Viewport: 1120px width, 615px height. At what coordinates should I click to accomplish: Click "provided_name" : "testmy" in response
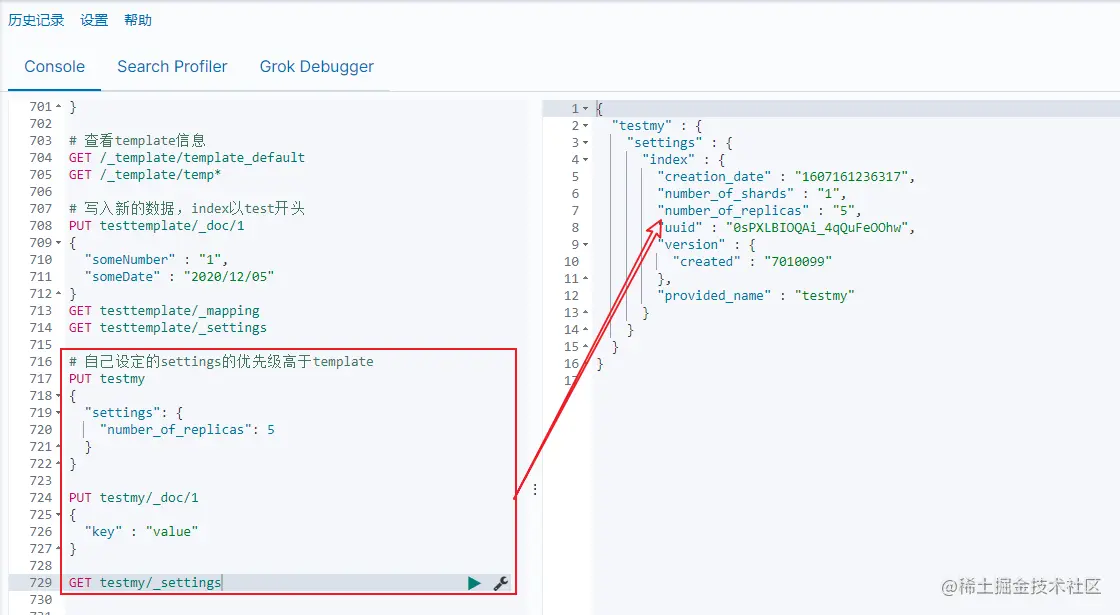point(756,296)
